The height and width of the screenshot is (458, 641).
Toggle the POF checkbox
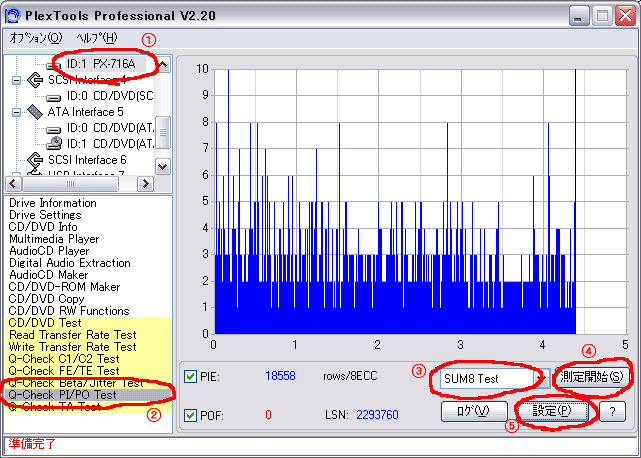190,415
